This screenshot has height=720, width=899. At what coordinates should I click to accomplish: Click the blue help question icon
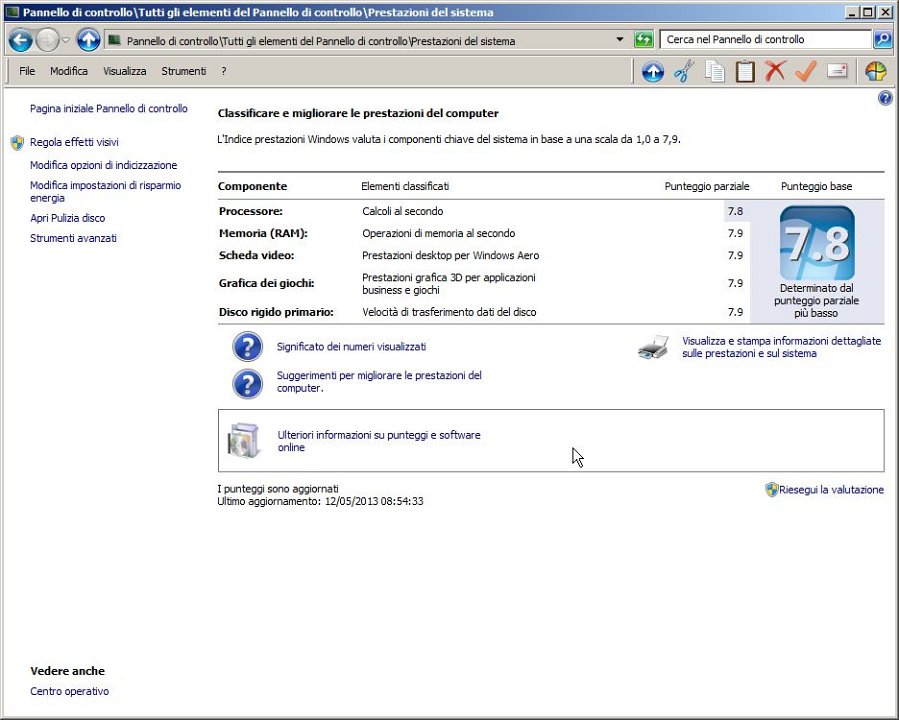pyautogui.click(x=885, y=98)
